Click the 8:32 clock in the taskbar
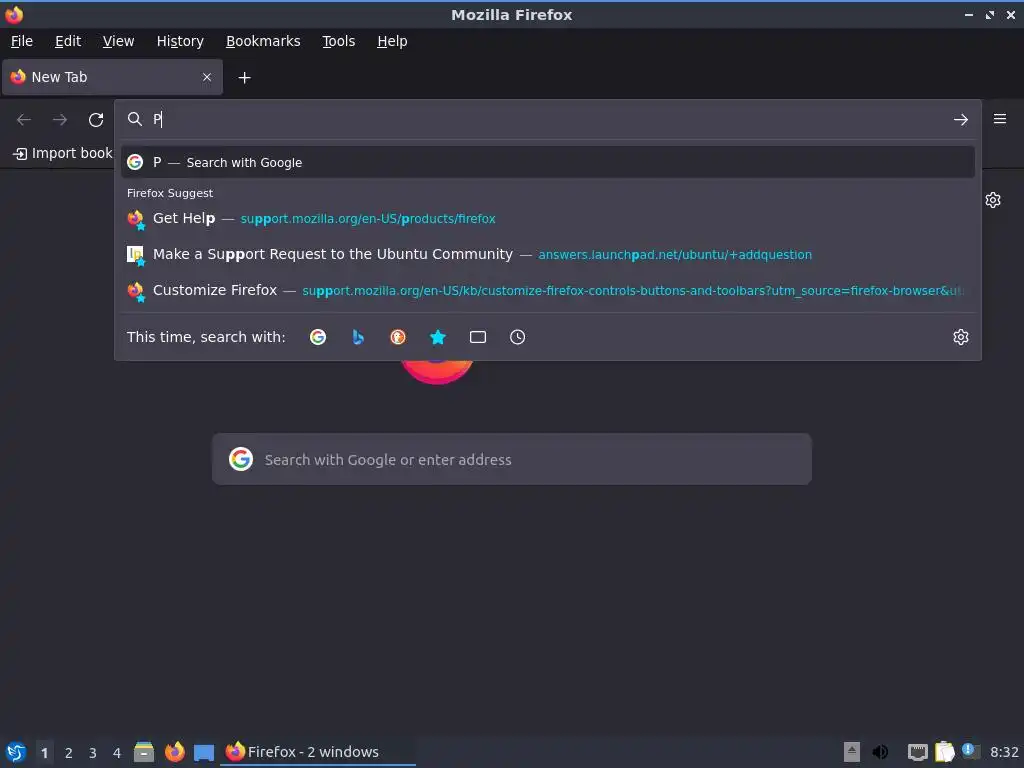 click(1004, 752)
